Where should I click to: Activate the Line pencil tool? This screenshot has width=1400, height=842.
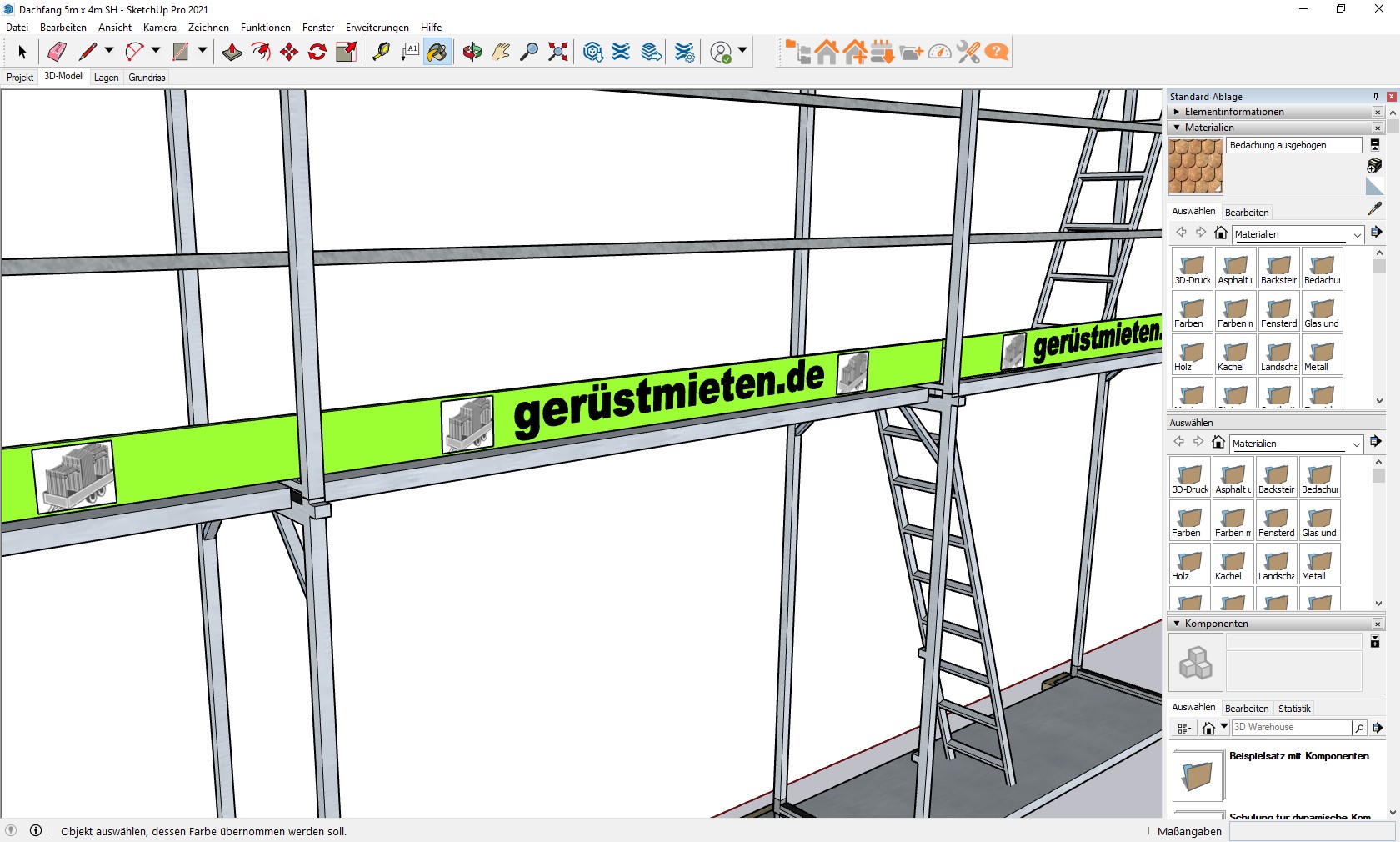(87, 52)
